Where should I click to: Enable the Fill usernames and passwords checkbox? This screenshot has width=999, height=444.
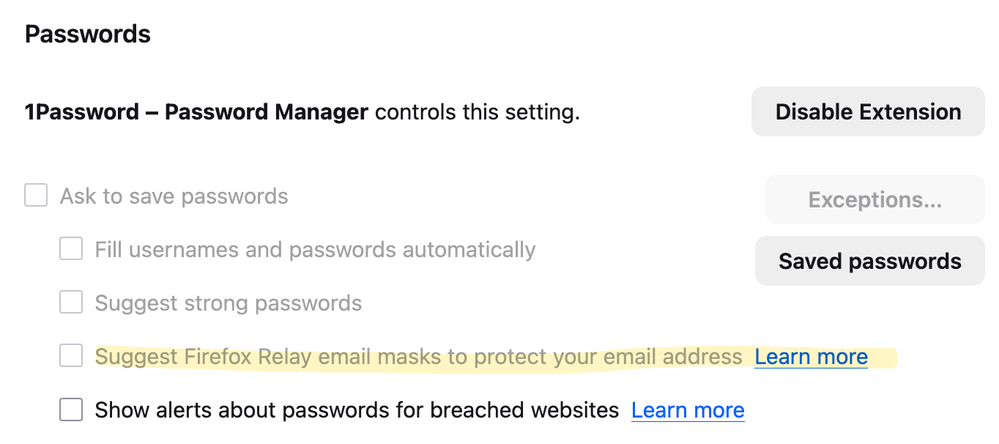(71, 249)
